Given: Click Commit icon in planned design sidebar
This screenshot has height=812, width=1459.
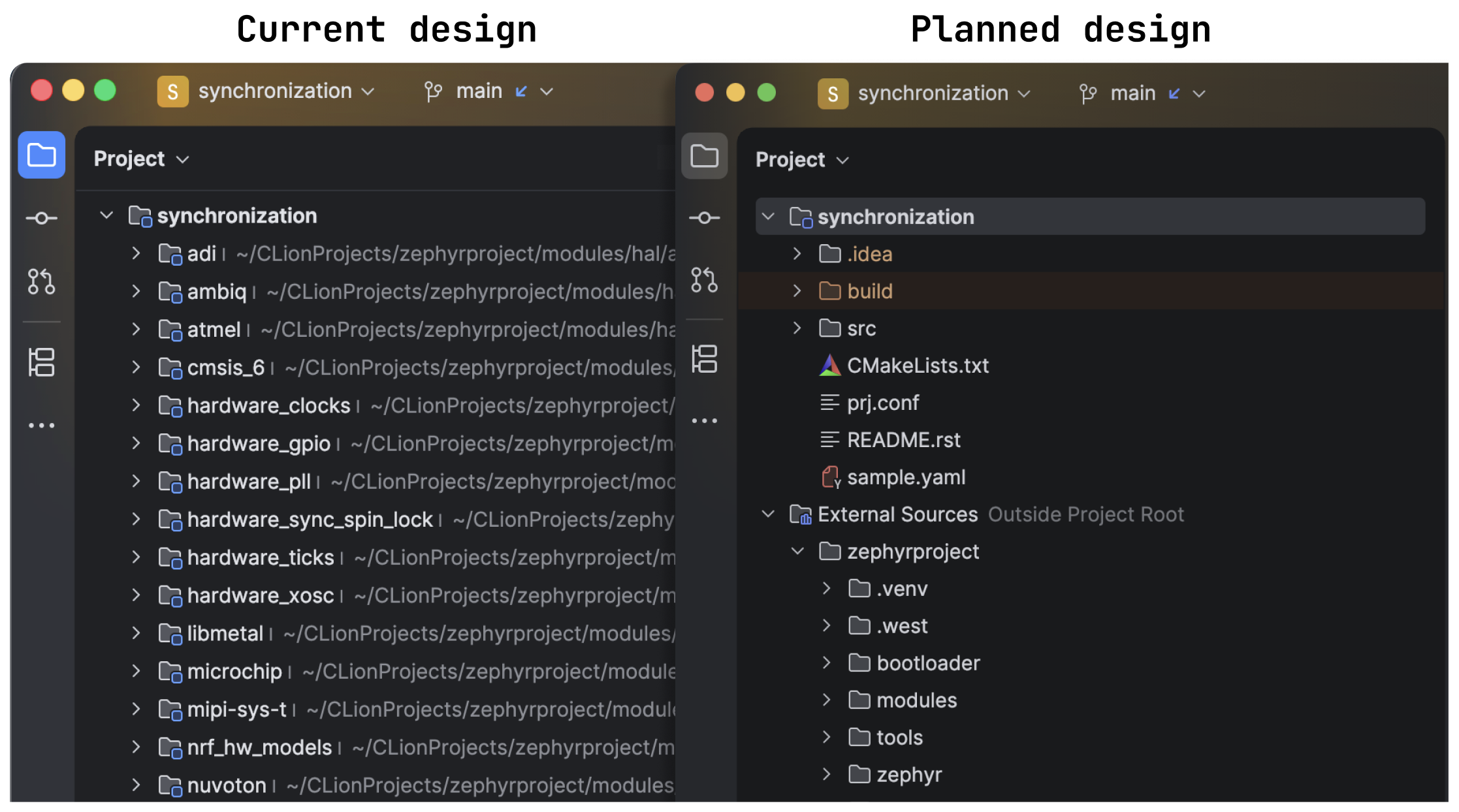Looking at the screenshot, I should click(704, 217).
